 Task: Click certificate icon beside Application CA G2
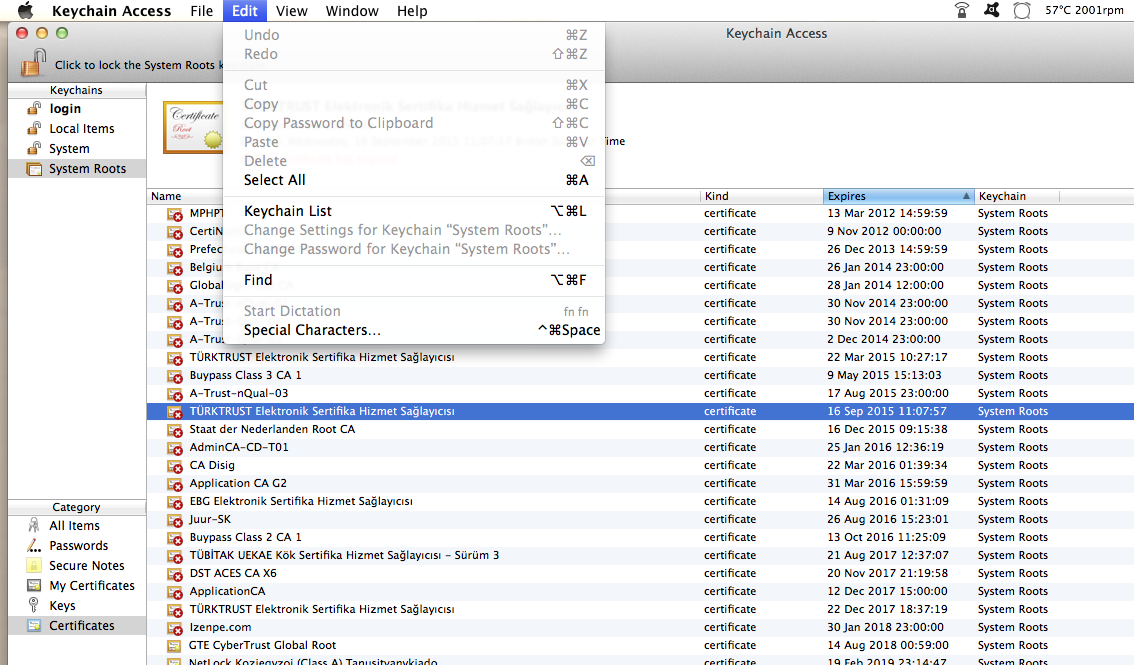(x=174, y=484)
